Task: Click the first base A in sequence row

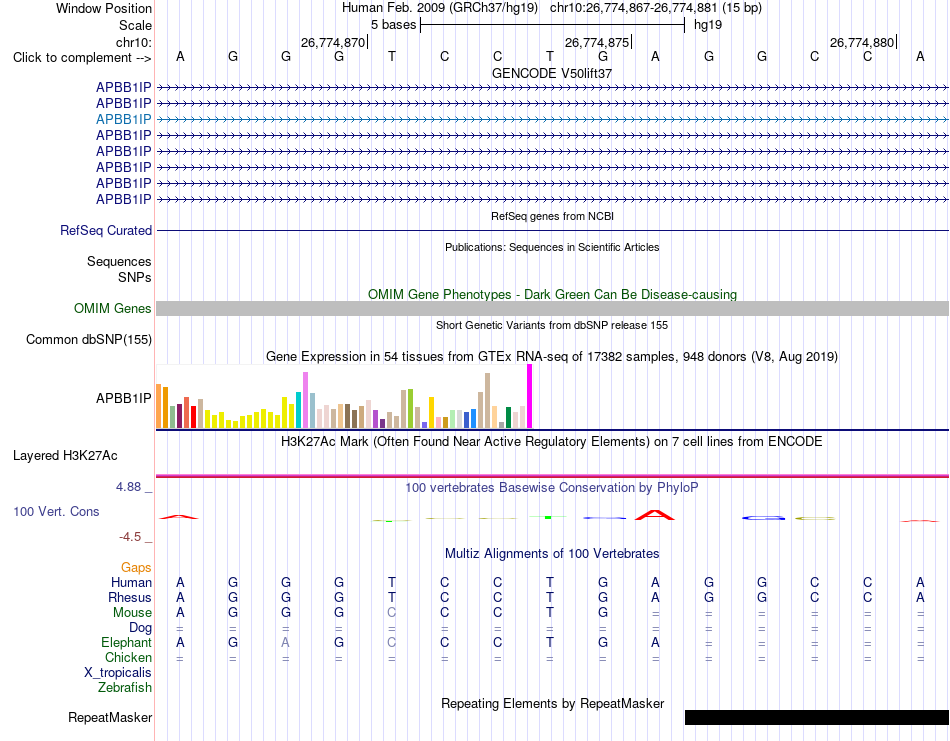Action: pyautogui.click(x=180, y=56)
